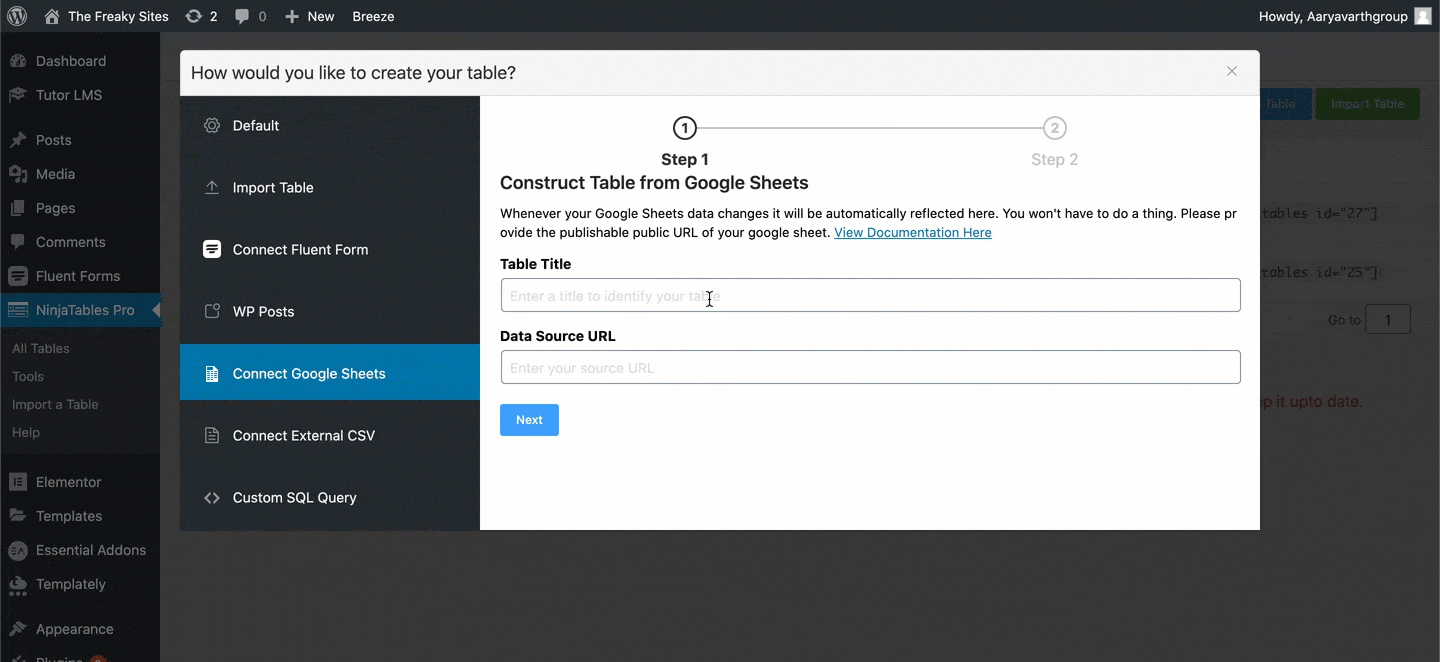Open the Custom SQL Query tab
The image size is (1440, 662).
point(330,498)
